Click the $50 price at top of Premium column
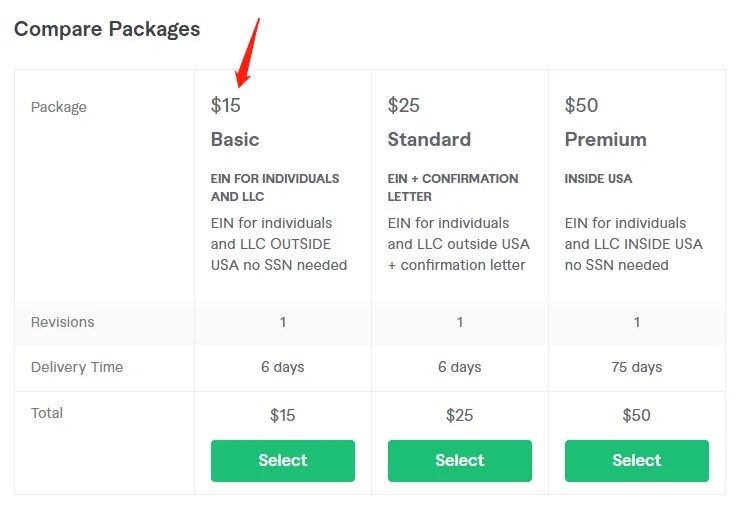Screen dimensions: 740x523 tap(581, 105)
